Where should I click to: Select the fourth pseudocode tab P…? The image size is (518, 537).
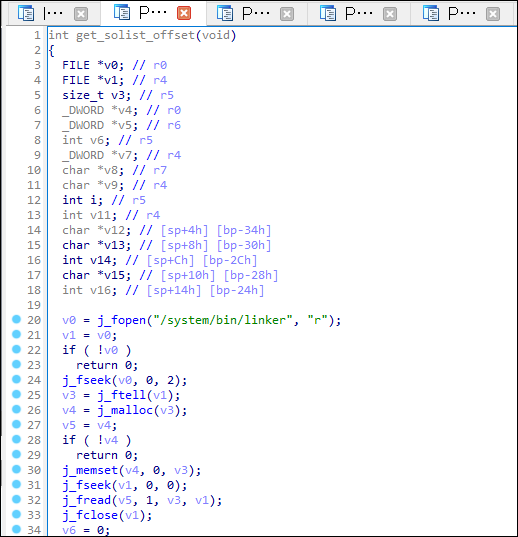tap(359, 14)
